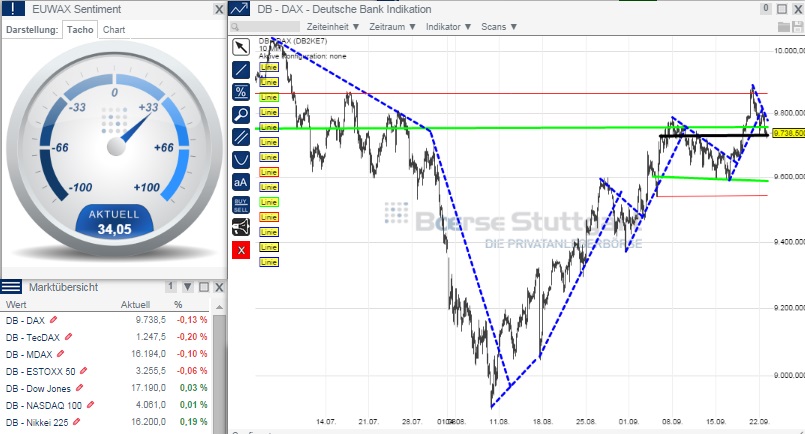The image size is (805, 434).
Task: Click the pencil icon beside DB - TecDAX
Action: (68, 336)
